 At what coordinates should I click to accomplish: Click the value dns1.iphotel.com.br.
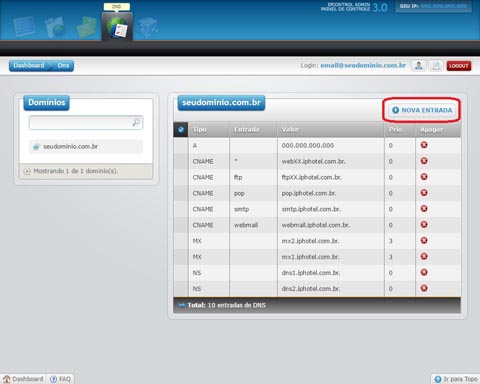[311, 273]
